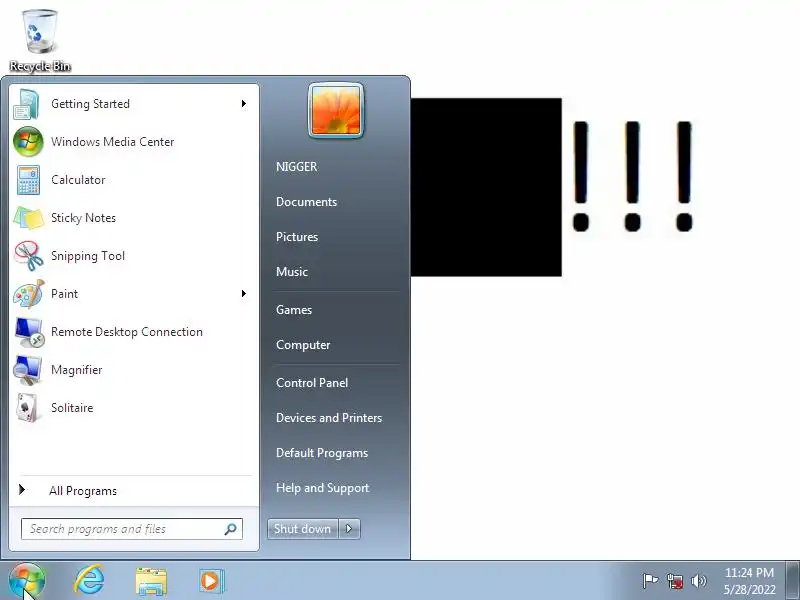Open Windows Media Player from the taskbar
800x600 pixels.
tap(211, 581)
